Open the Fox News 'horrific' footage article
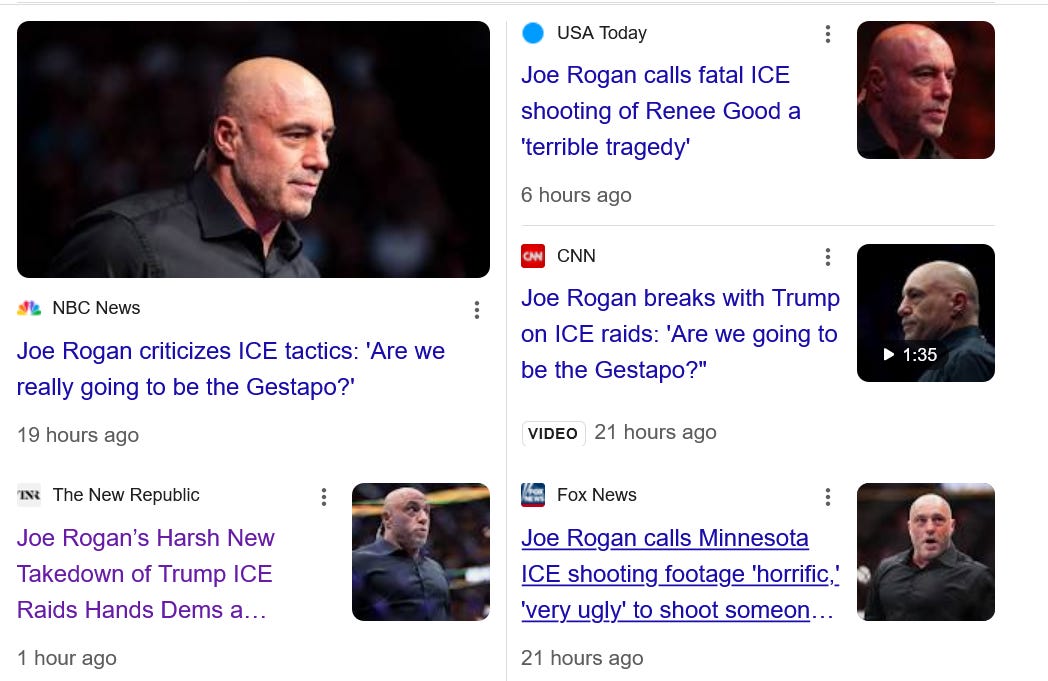Image resolution: width=1048 pixels, height=681 pixels. click(680, 574)
